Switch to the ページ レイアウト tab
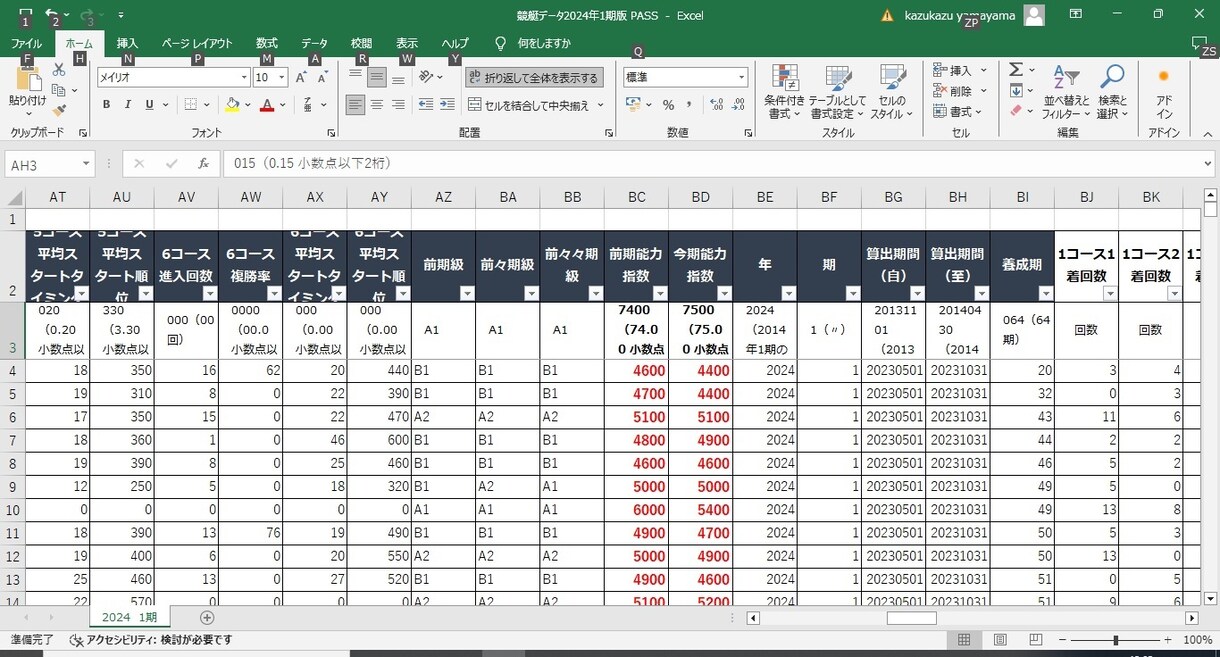Image resolution: width=1220 pixels, height=657 pixels. point(197,43)
